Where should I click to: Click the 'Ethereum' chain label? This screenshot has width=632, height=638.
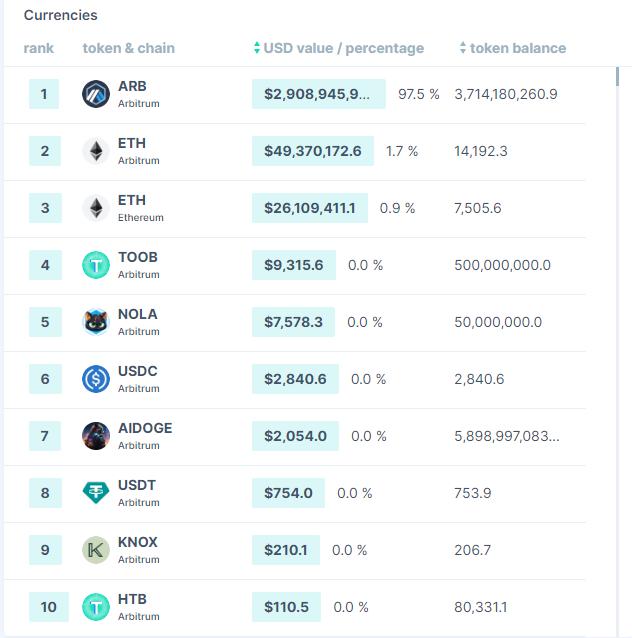coord(141,218)
